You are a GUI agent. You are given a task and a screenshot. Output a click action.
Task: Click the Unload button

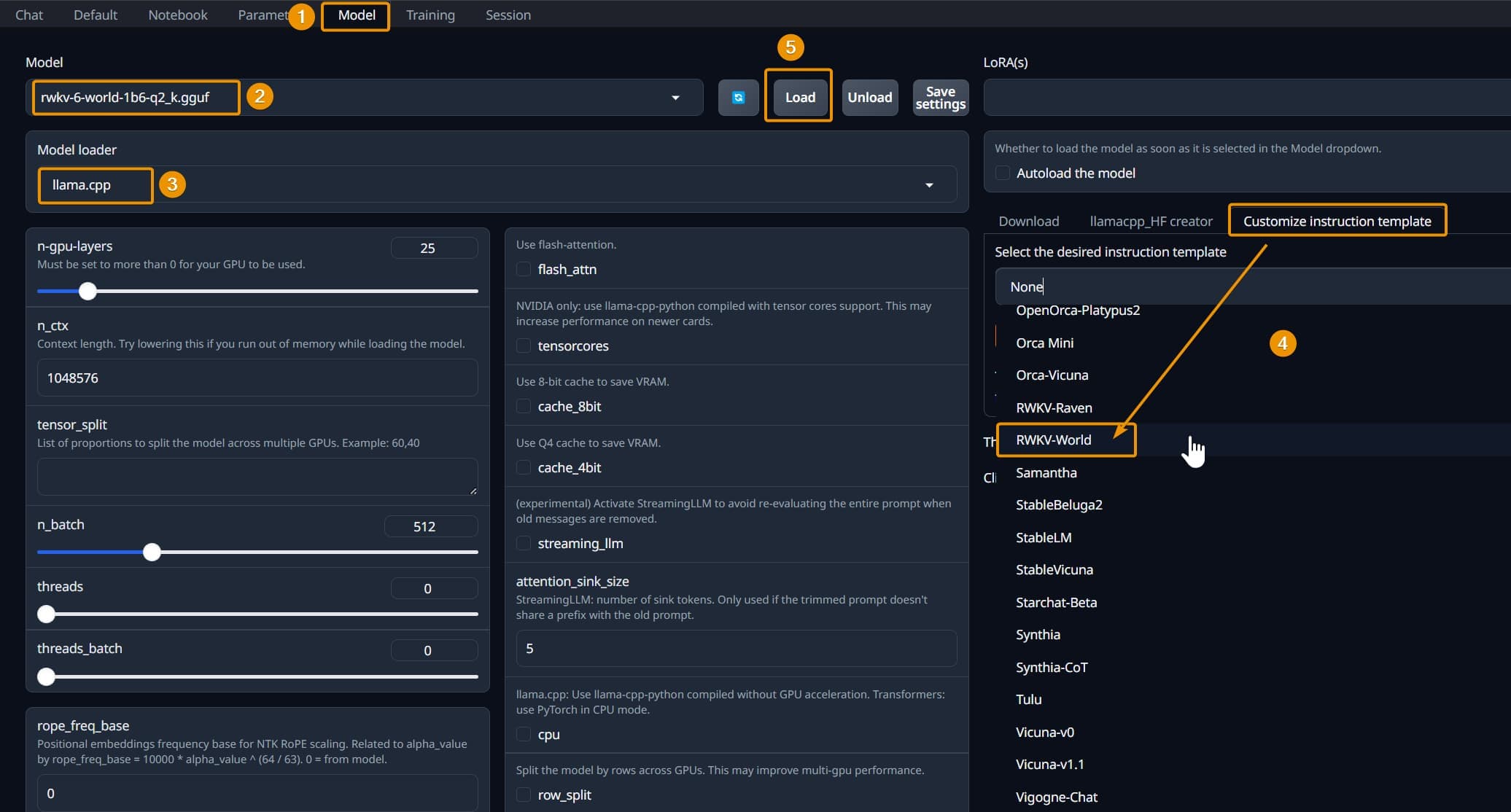[x=869, y=97]
